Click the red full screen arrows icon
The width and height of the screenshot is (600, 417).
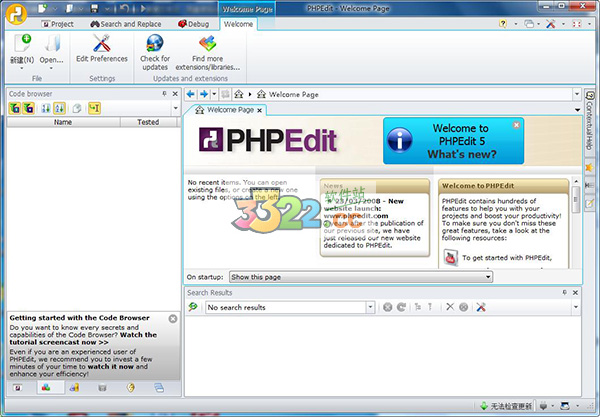point(577,24)
